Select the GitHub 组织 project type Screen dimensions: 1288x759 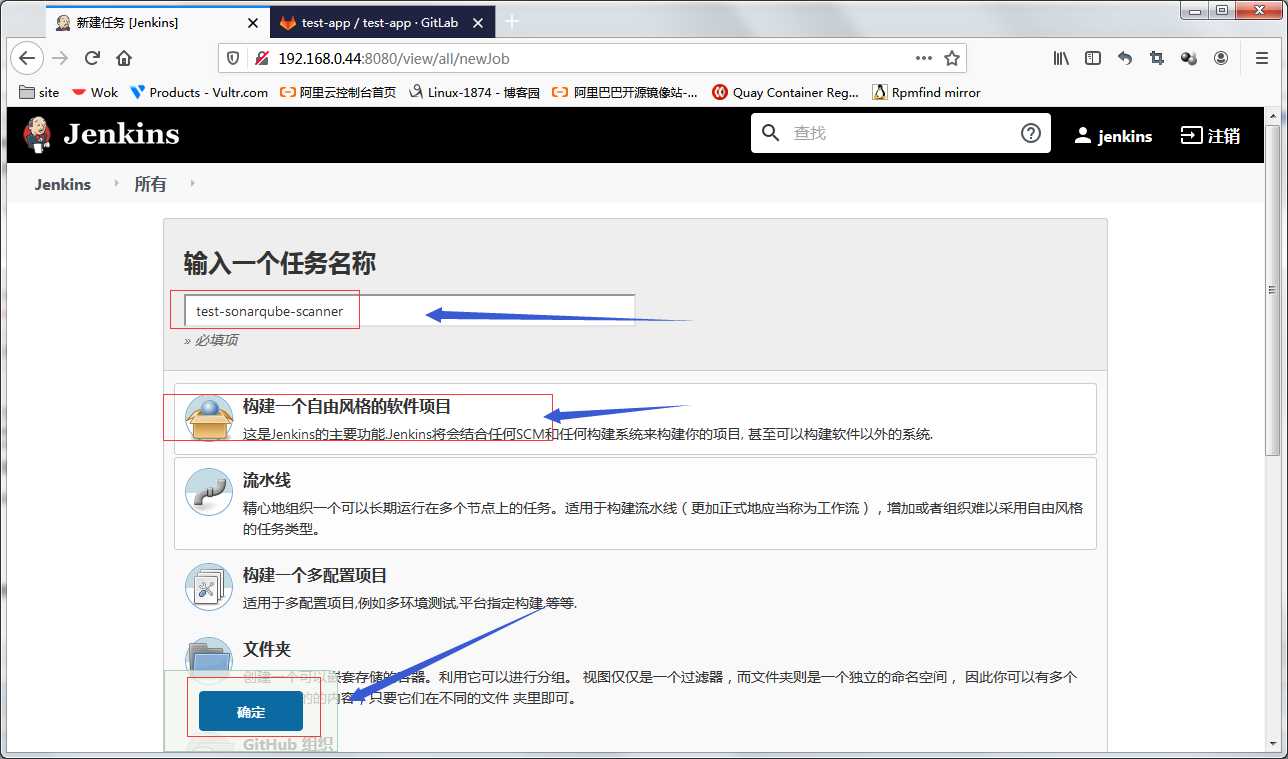(x=288, y=745)
